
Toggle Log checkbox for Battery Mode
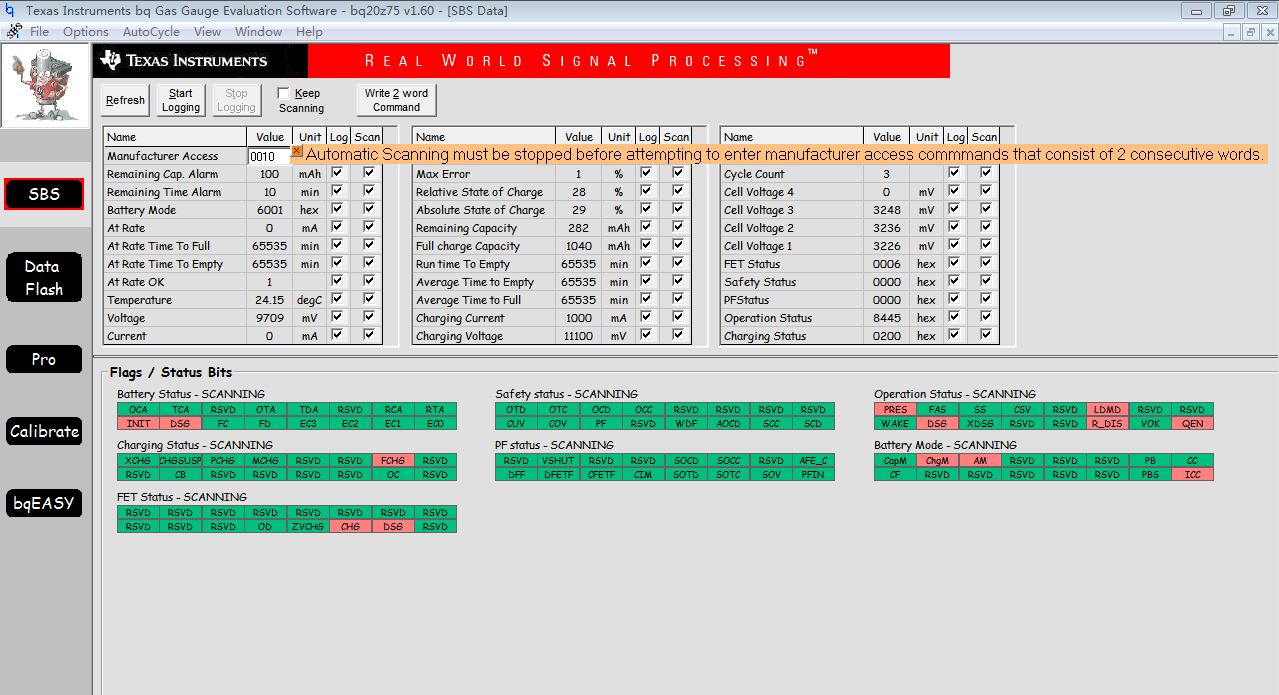338,209
